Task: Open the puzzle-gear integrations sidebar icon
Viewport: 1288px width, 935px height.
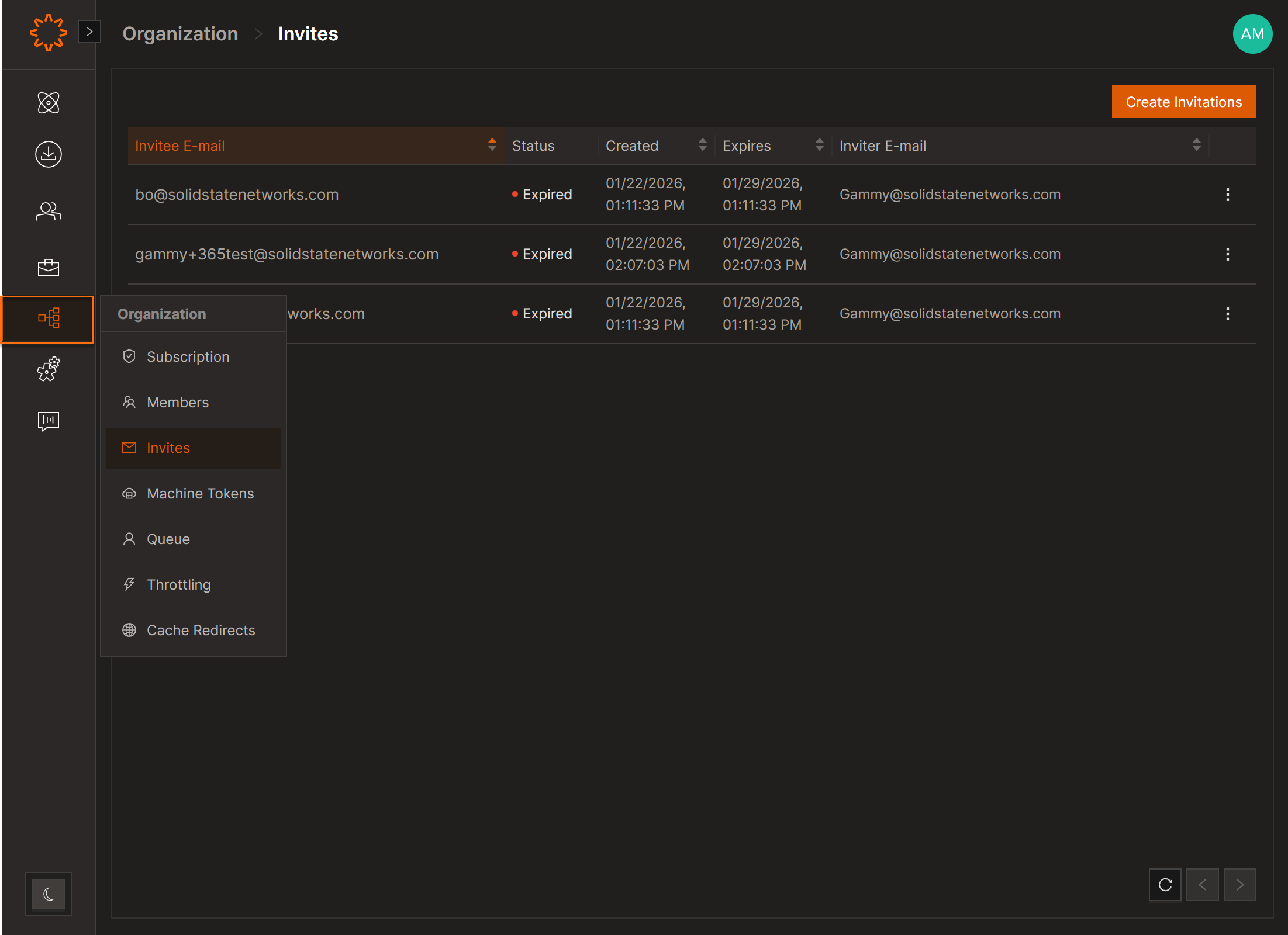Action: coord(49,369)
